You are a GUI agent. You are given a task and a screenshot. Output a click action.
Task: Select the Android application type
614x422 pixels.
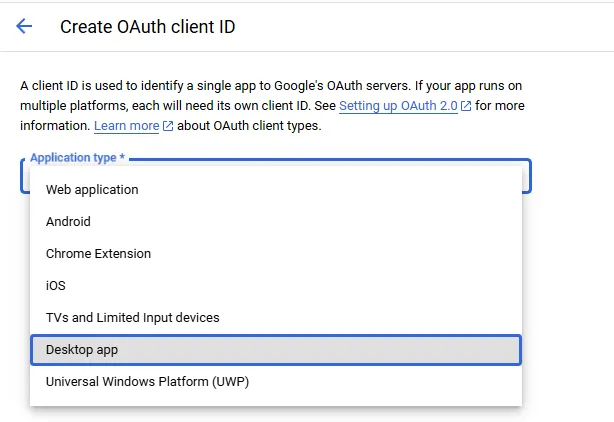(x=276, y=222)
